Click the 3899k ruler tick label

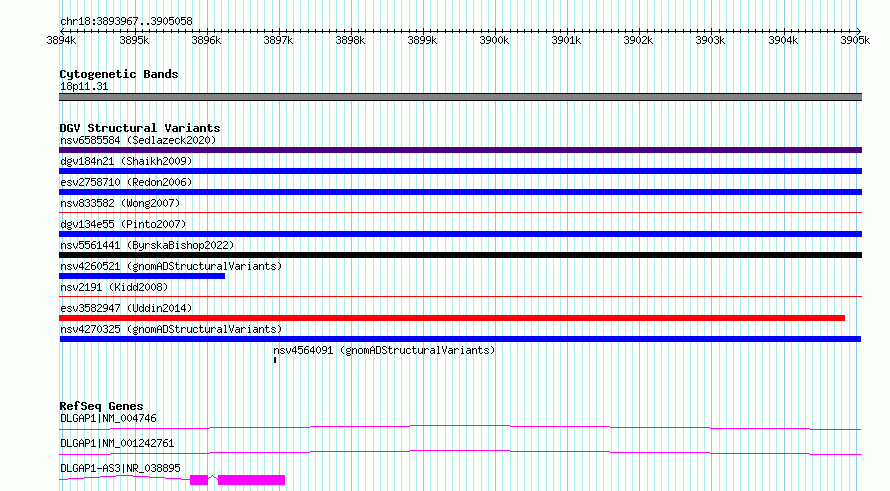tap(422, 40)
